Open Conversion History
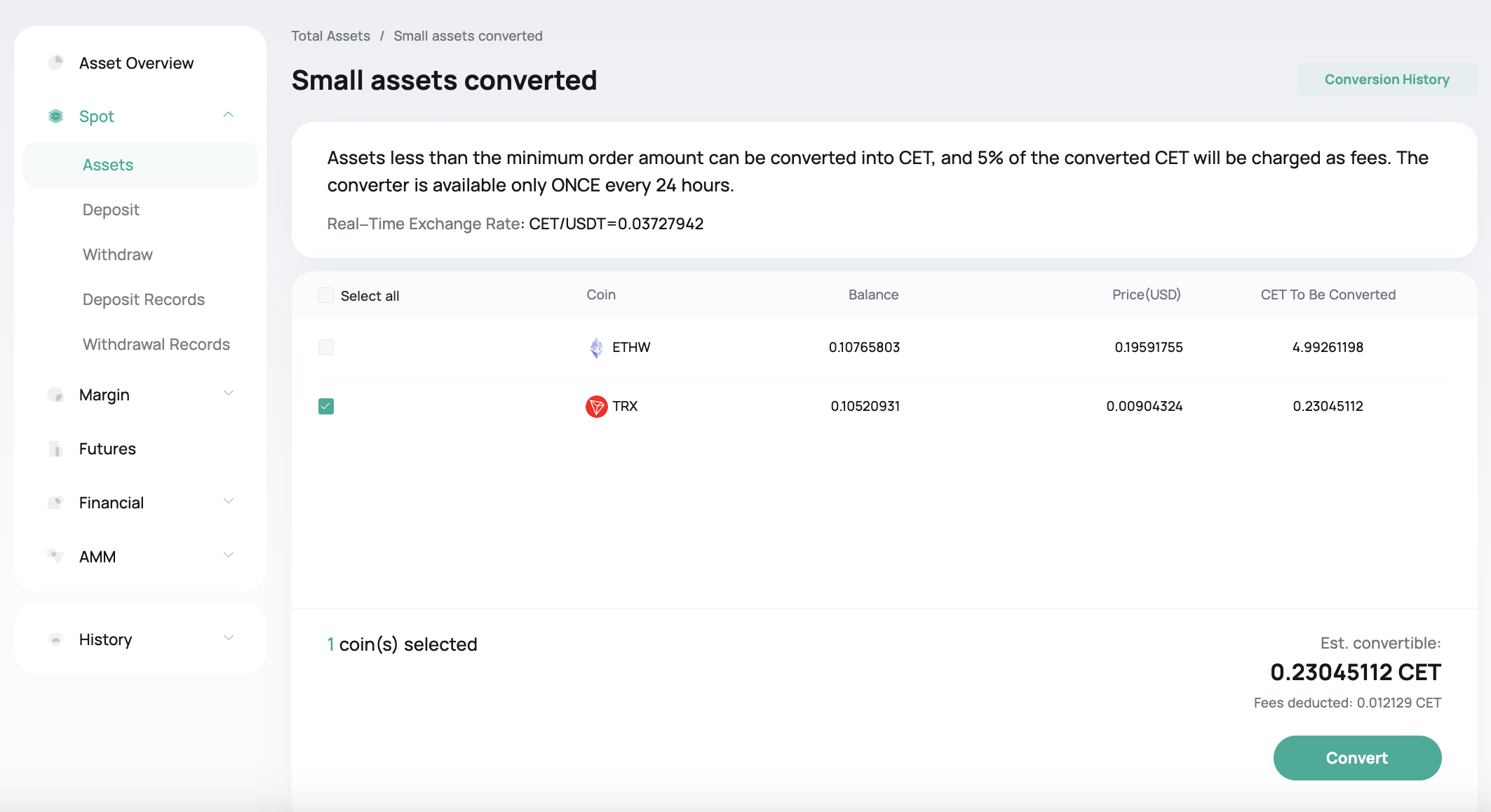The width and height of the screenshot is (1491, 812). point(1387,79)
